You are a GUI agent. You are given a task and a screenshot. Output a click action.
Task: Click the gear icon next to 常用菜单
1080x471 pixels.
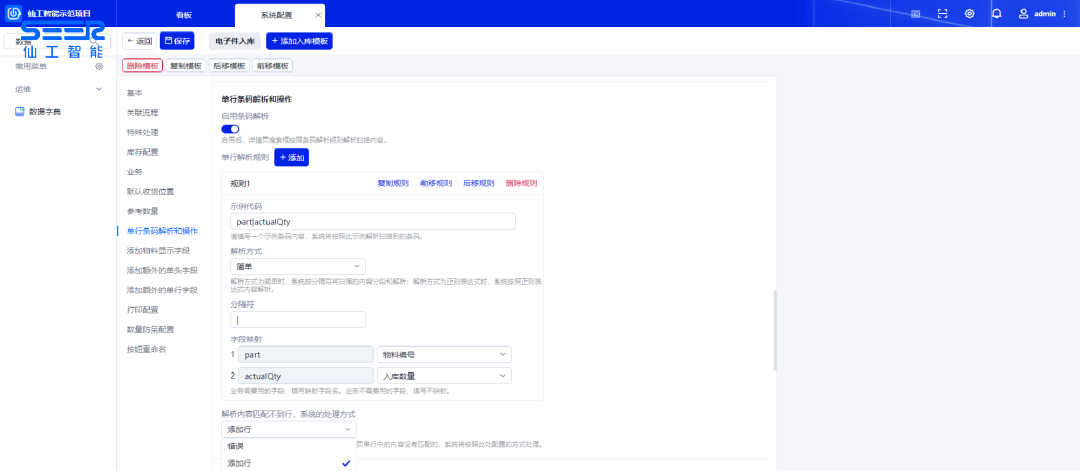(99, 66)
